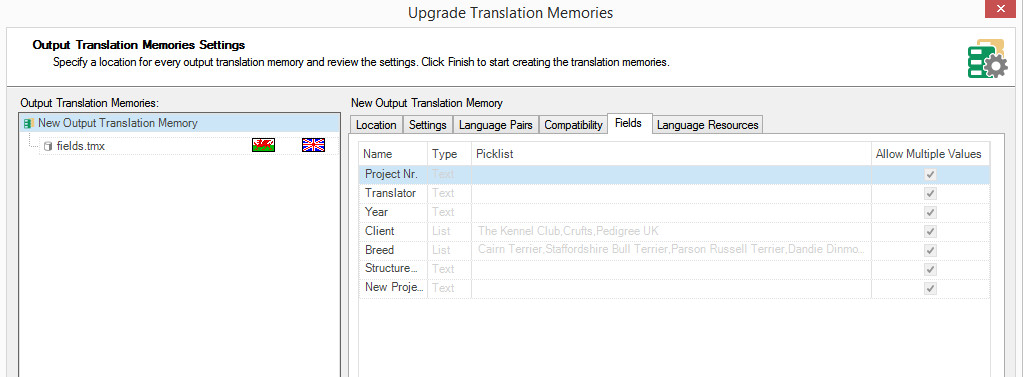Screen dimensions: 1023x377
Task: Switch to the Language Pairs tab
Action: pos(496,125)
